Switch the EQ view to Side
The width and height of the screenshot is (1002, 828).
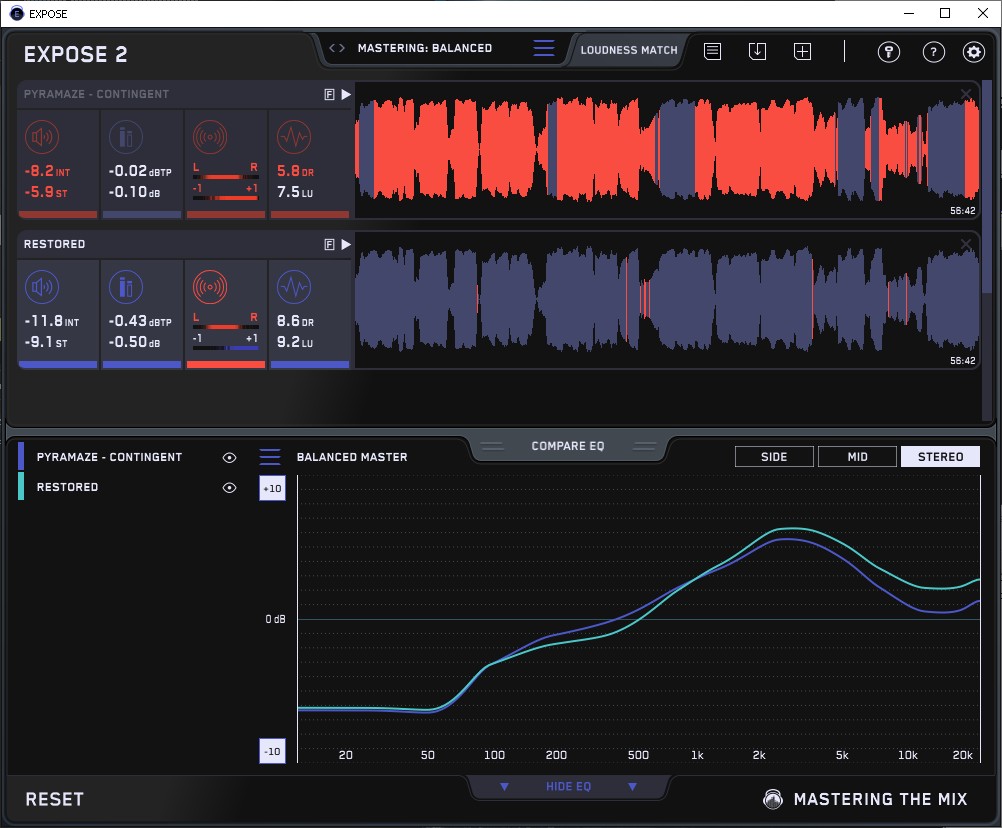pos(774,457)
